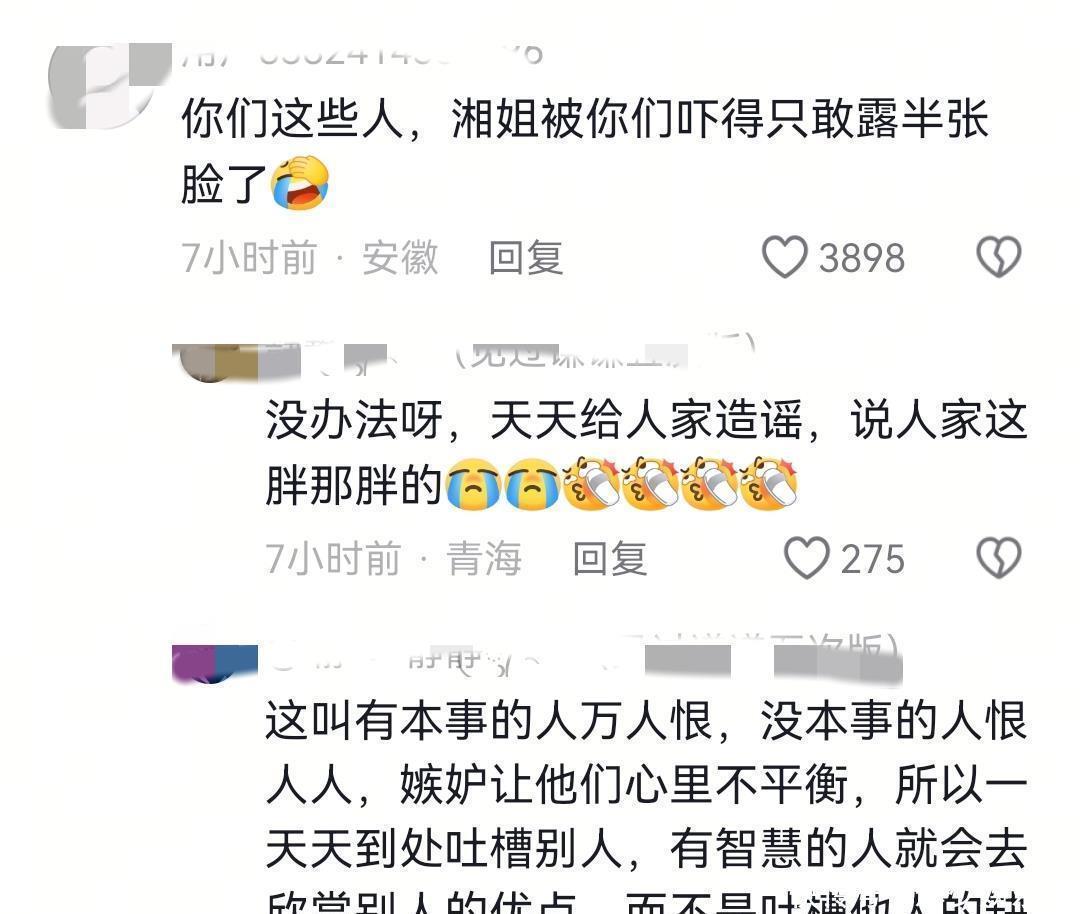Tap broken heart icon on Qinghai reply
1080x914 pixels.
pos(999,558)
